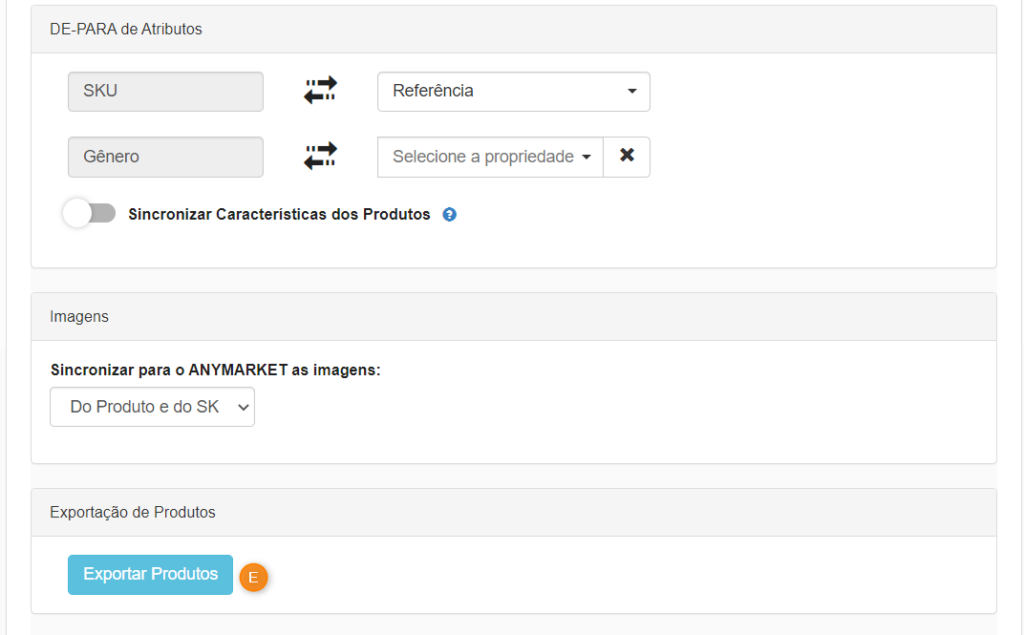1024x635 pixels.
Task: Click the DE-PARA de Atributos panel header
Action: 513,29
